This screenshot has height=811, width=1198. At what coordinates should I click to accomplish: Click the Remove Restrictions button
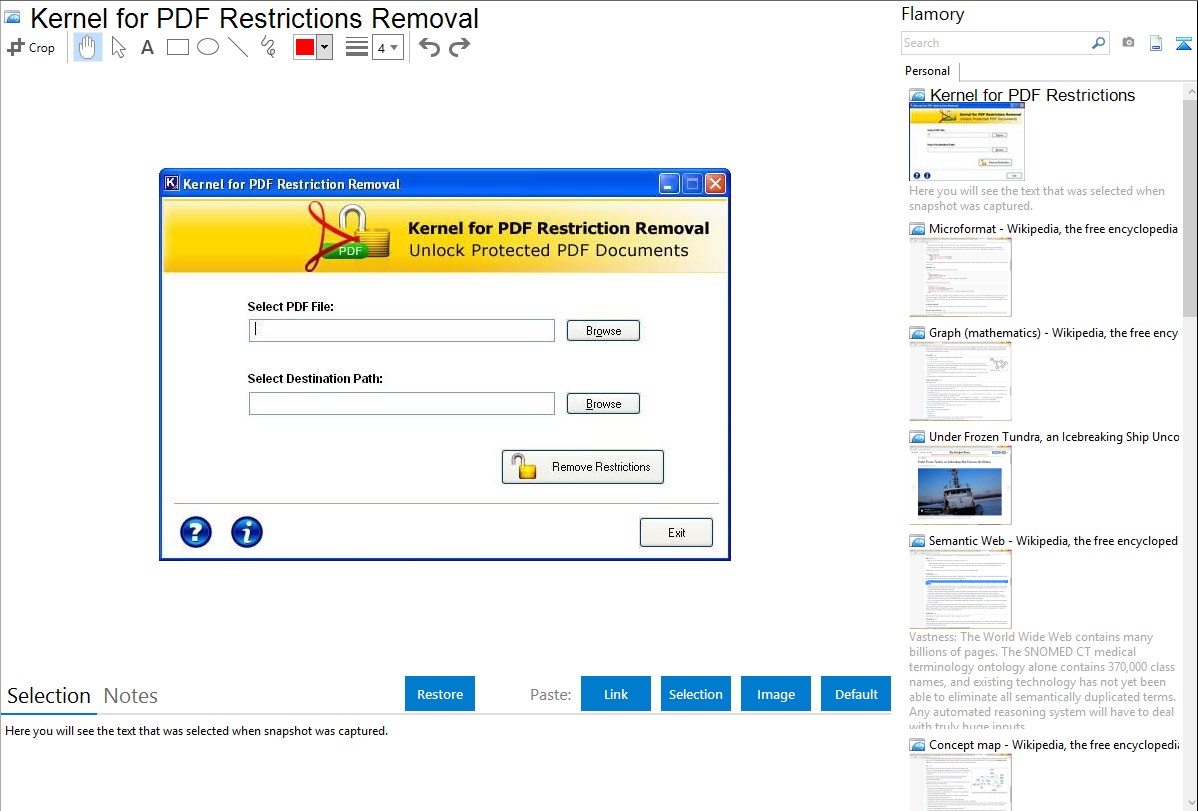coord(582,467)
